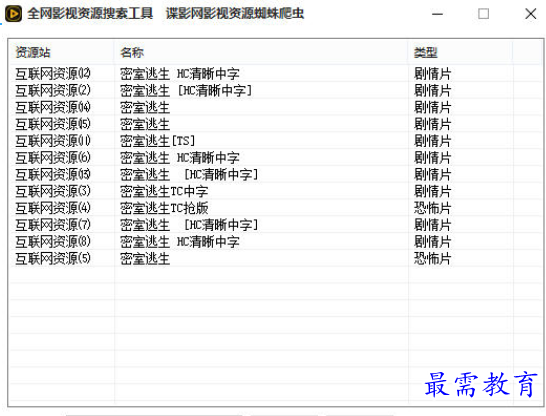This screenshot has width=546, height=416.
Task: Click 剧情片 type in the 互联网资源(8) row
Action: [x=432, y=242]
